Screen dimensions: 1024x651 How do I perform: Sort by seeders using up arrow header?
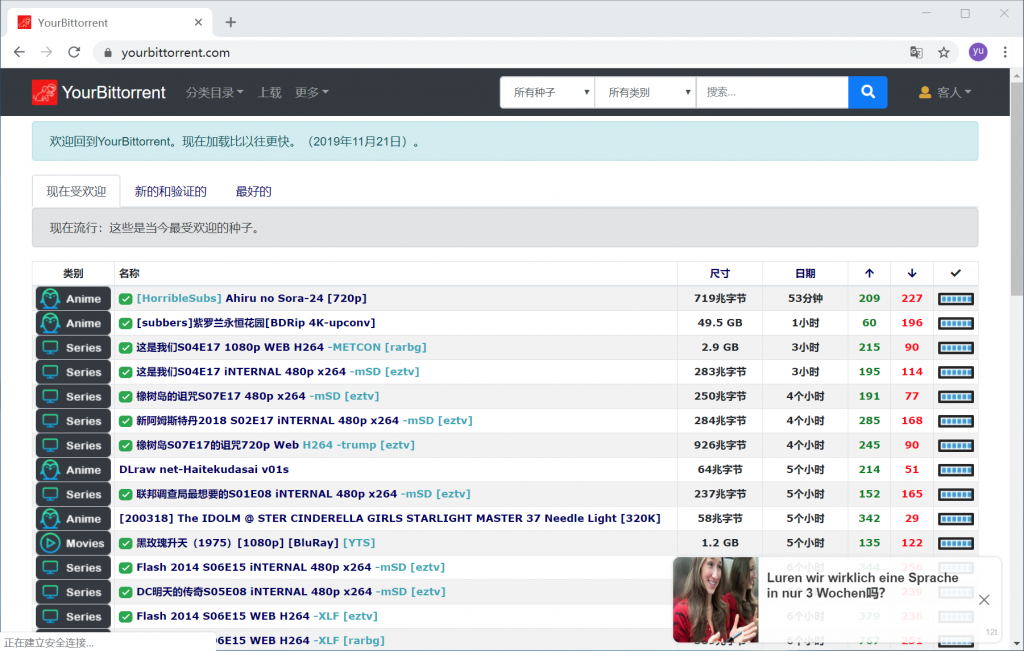869,274
